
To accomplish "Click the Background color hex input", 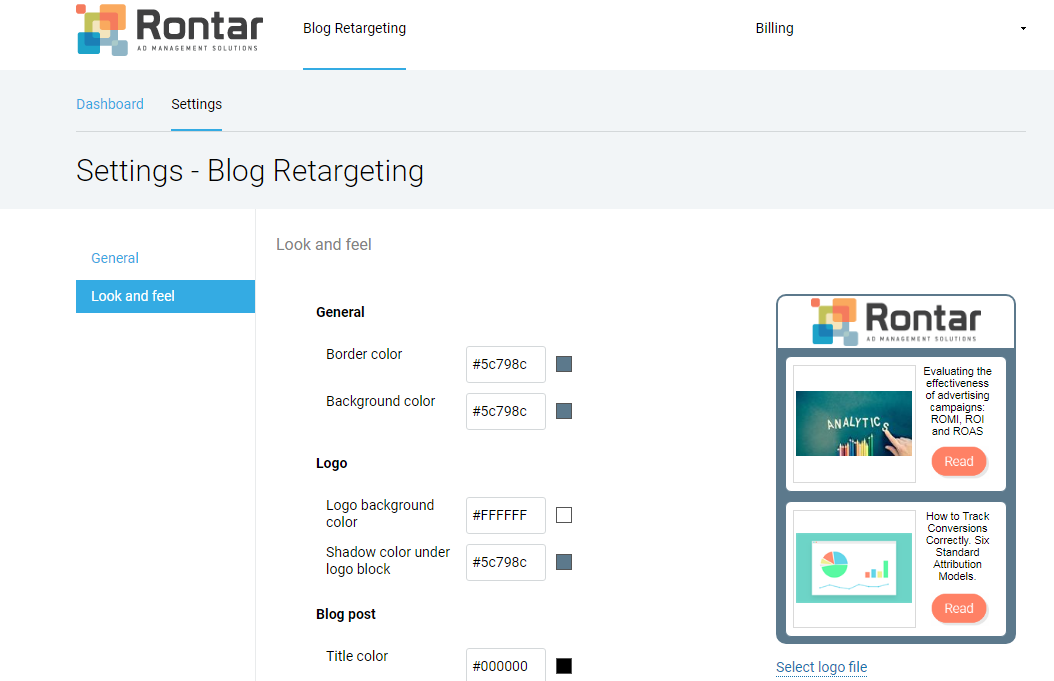I will (505, 411).
